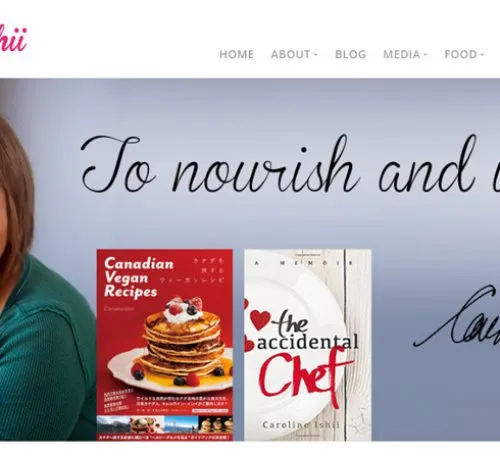Image resolution: width=500 pixels, height=456 pixels.
Task: Expand the caret beside MEDIA
Action: tap(425, 55)
